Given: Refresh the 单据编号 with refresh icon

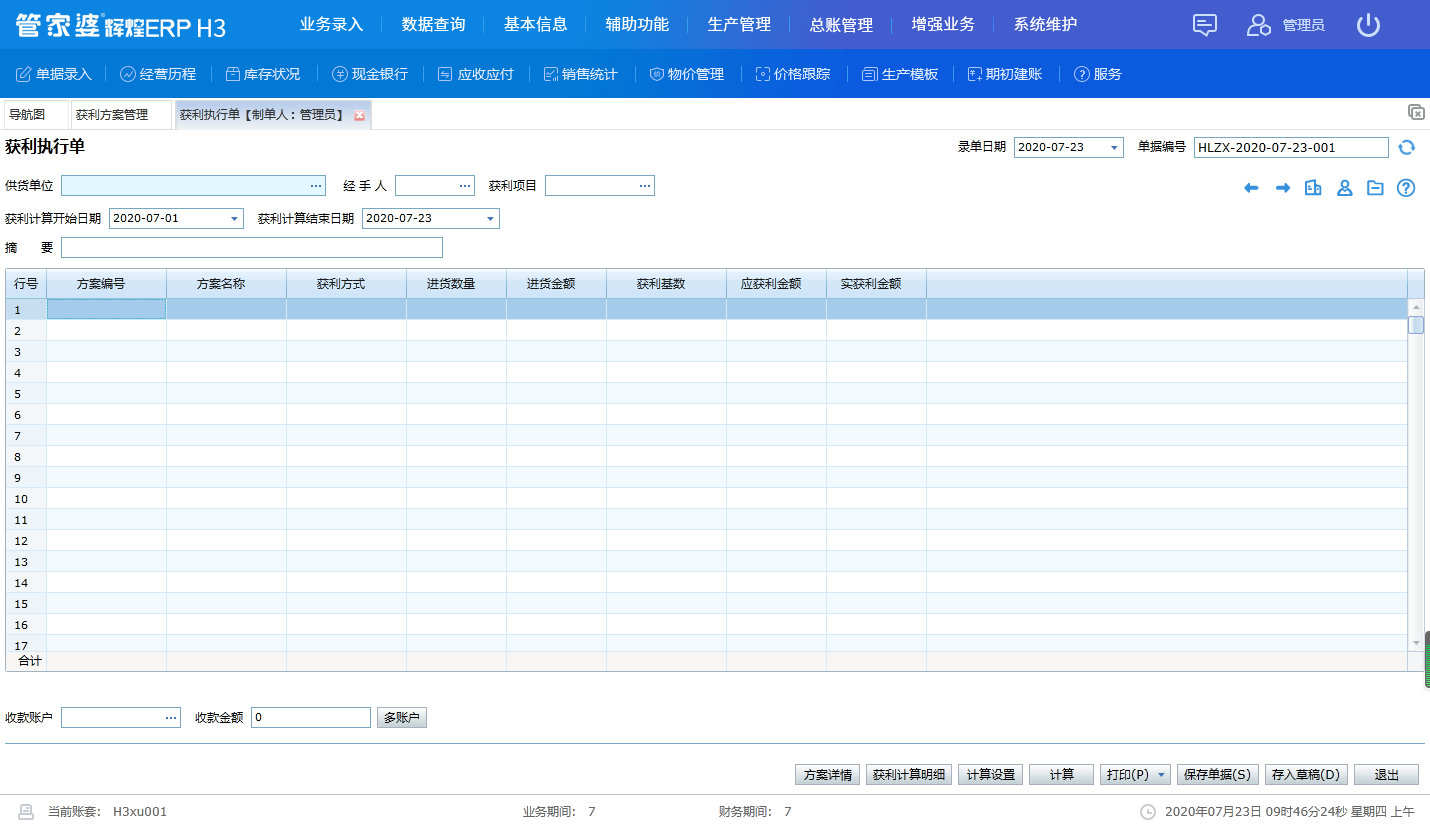Looking at the screenshot, I should [x=1407, y=147].
